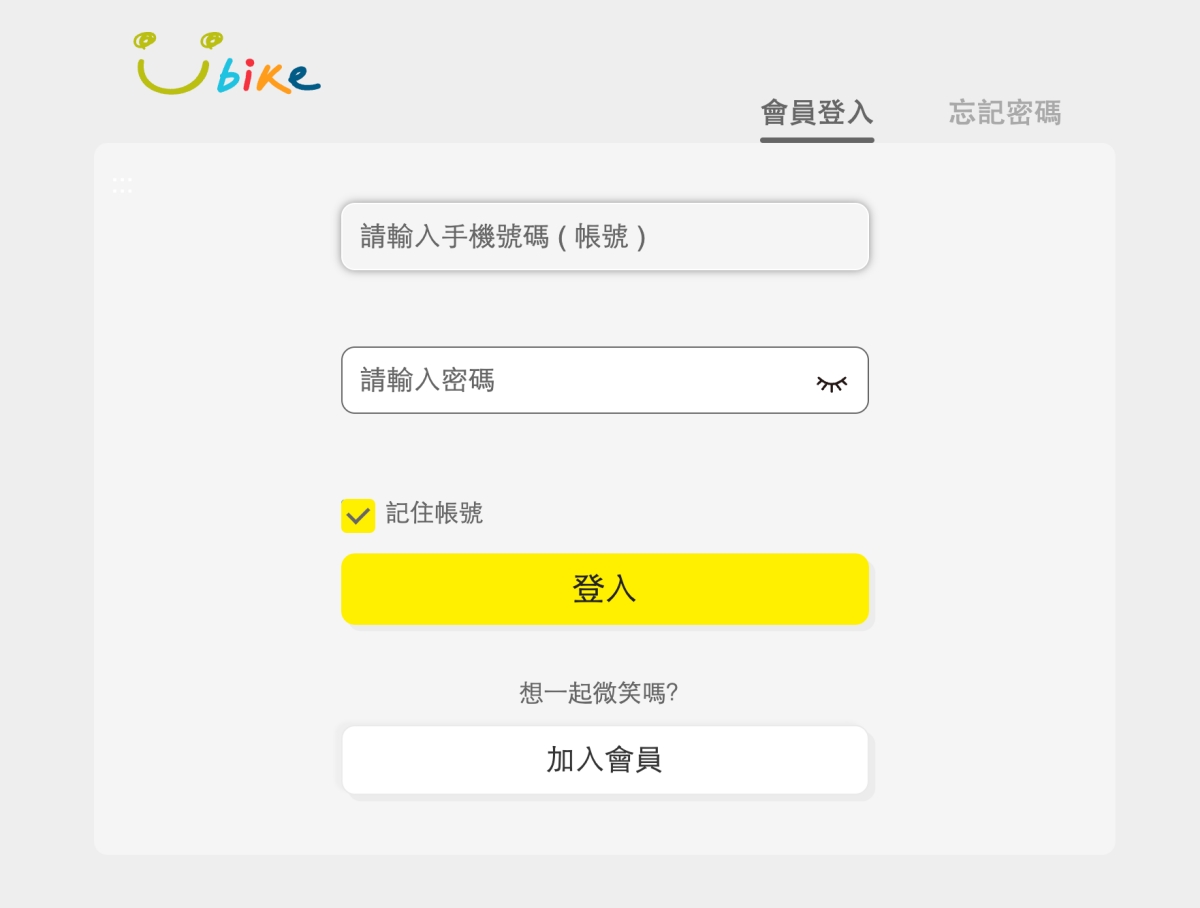Click the 加入會員 button
The width and height of the screenshot is (1200, 908).
coord(605,760)
